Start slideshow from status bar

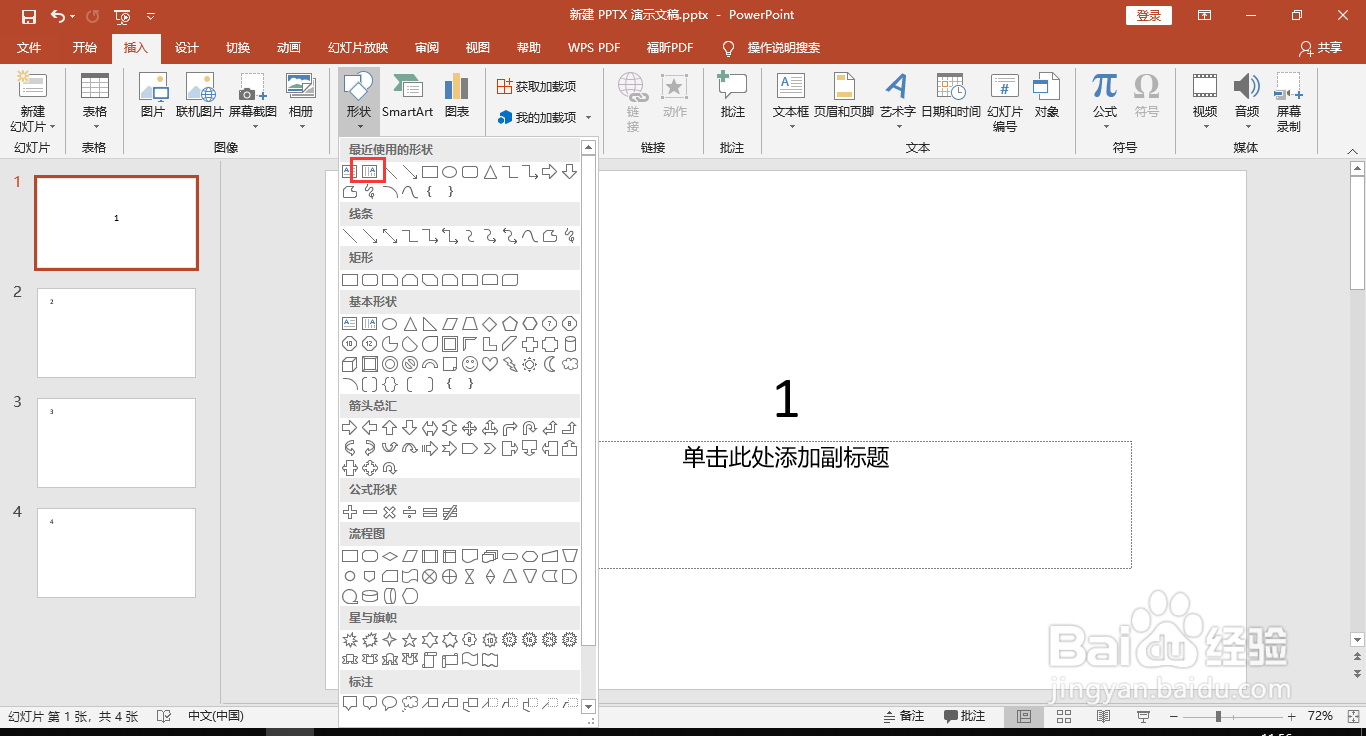pyautogui.click(x=1143, y=716)
